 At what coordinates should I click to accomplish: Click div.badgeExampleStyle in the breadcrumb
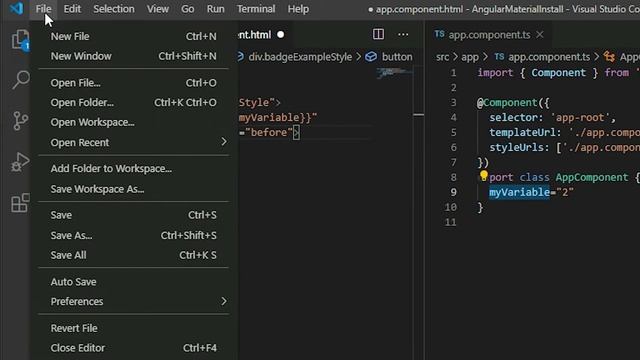(x=300, y=57)
